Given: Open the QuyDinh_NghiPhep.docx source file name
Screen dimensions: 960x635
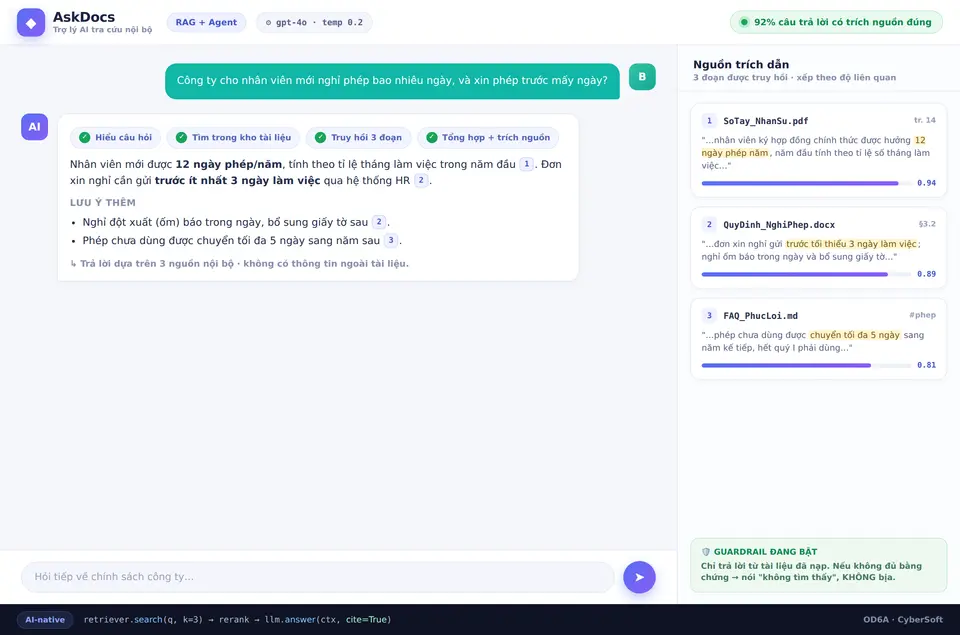Looking at the screenshot, I should point(779,225).
